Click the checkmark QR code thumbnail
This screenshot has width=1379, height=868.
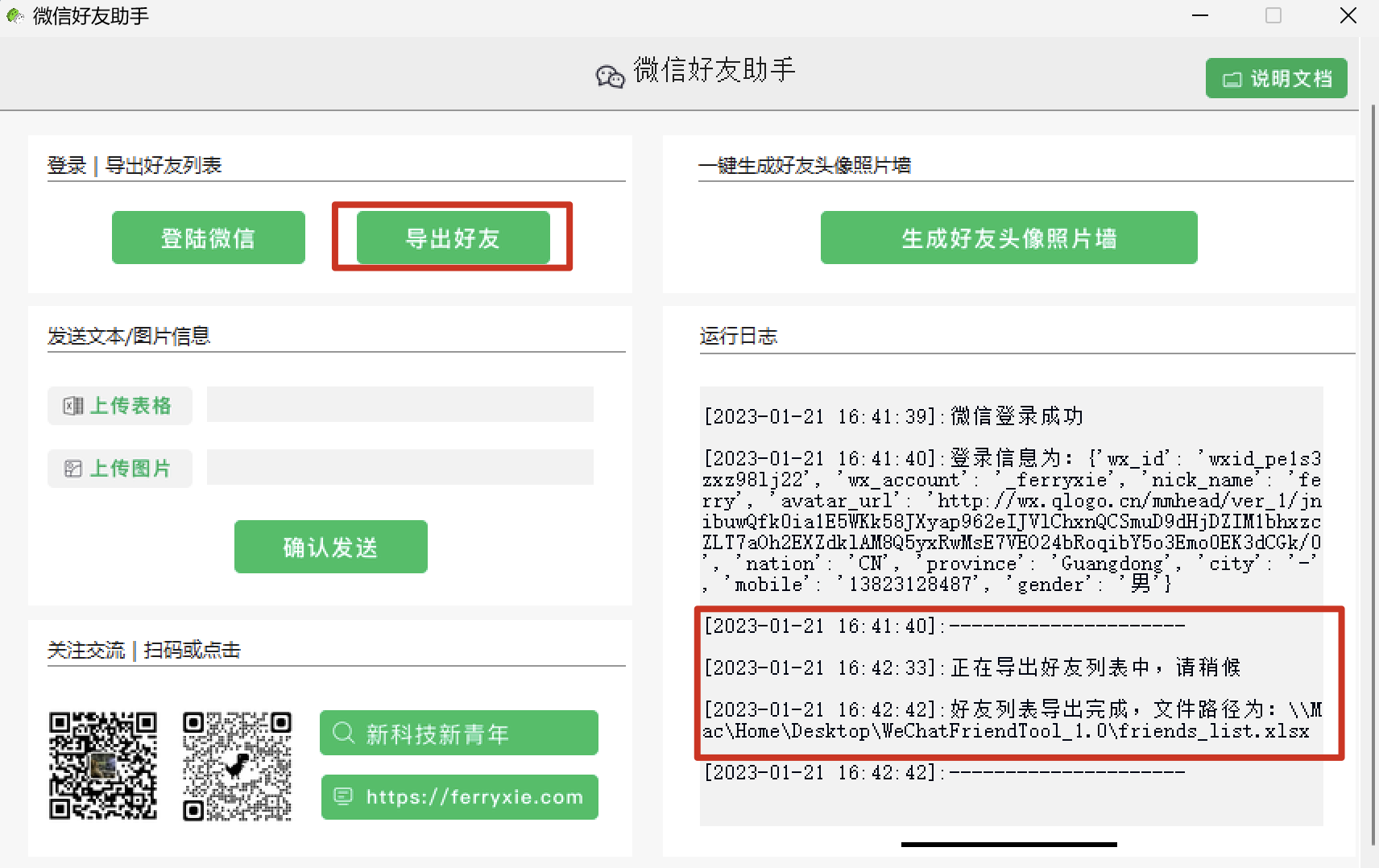coord(236,766)
